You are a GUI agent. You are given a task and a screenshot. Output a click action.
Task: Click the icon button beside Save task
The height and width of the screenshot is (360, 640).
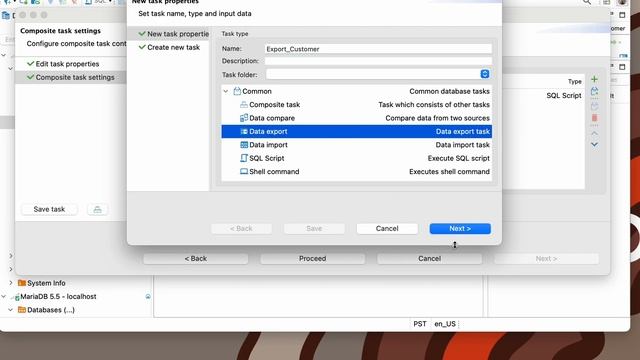click(98, 209)
